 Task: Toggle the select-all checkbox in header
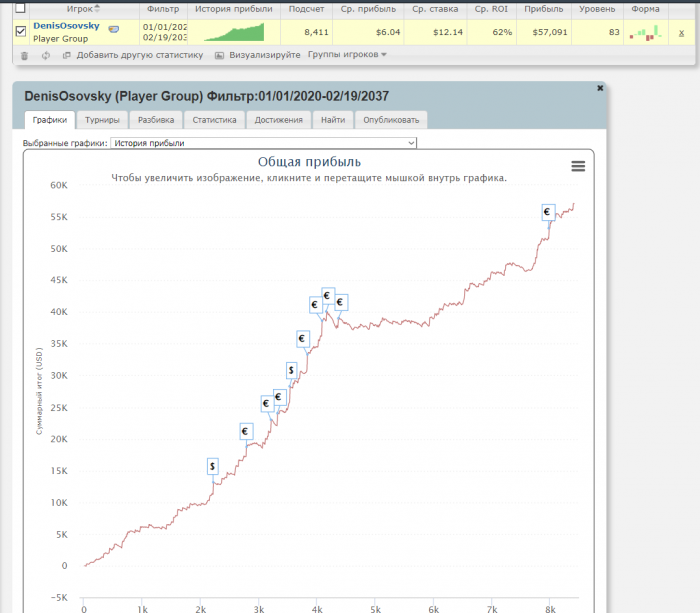[21, 8]
